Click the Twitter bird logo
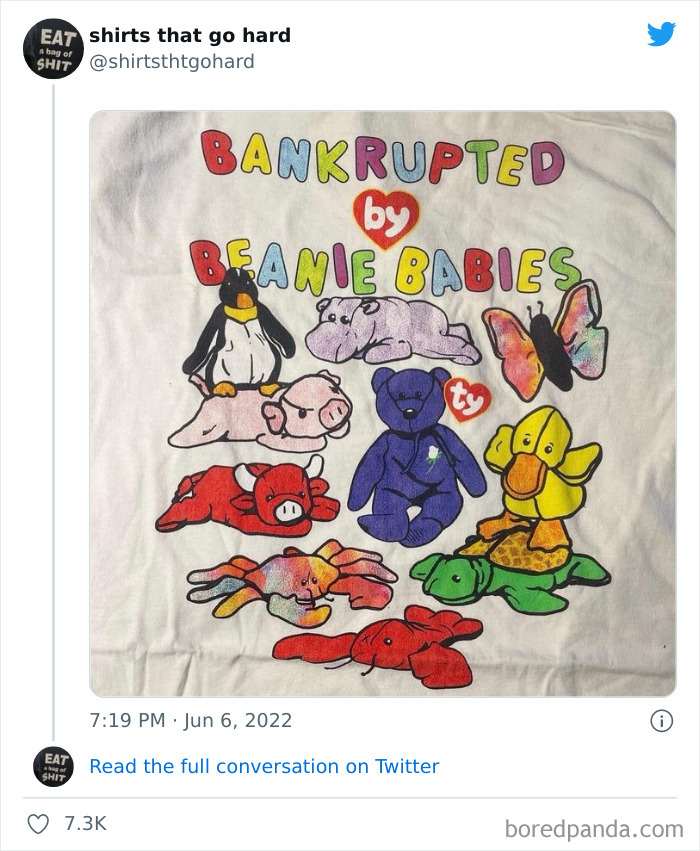Screen dimensions: 700x851 coord(661,34)
